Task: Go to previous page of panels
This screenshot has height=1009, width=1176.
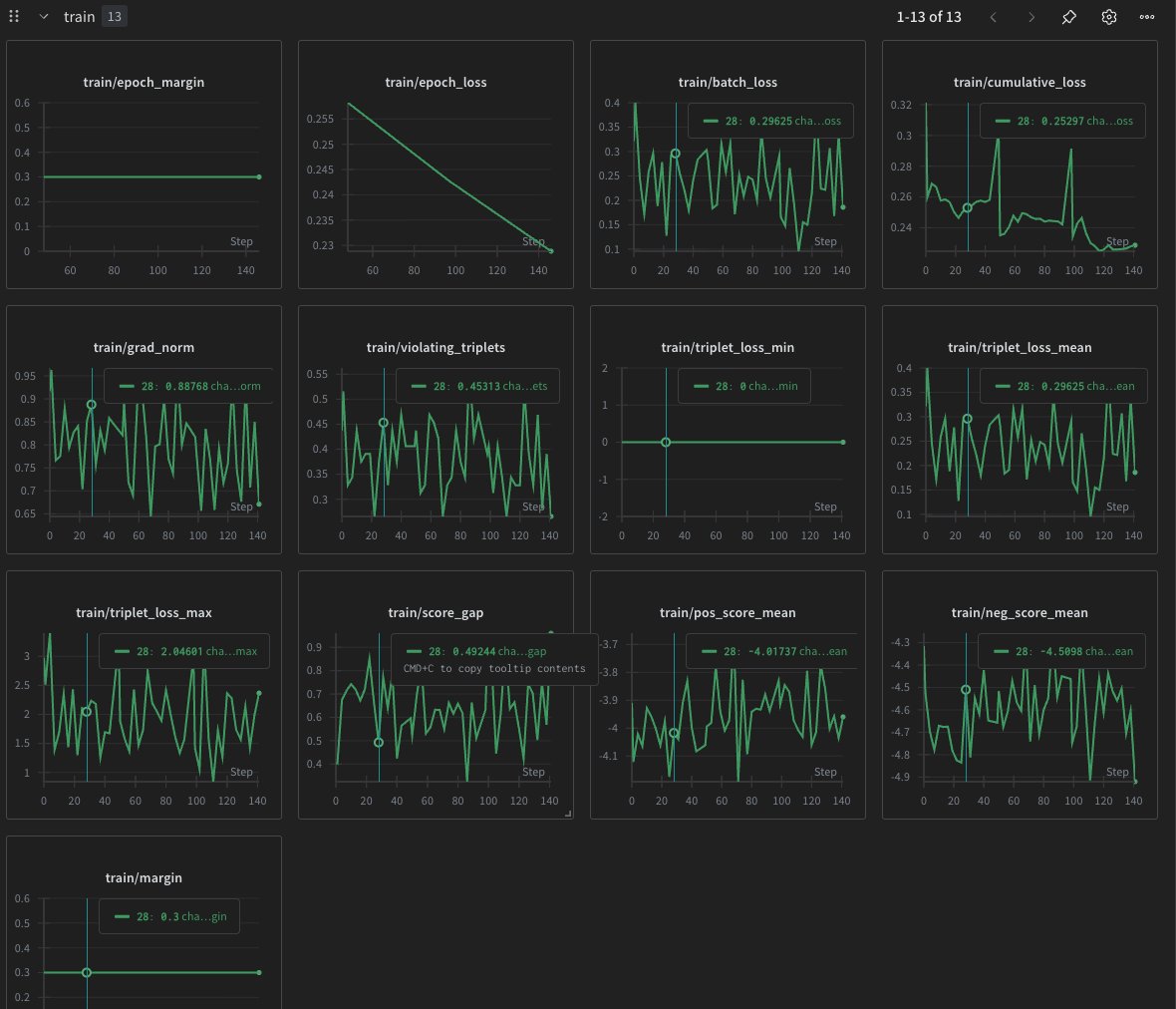Action: pos(993,17)
